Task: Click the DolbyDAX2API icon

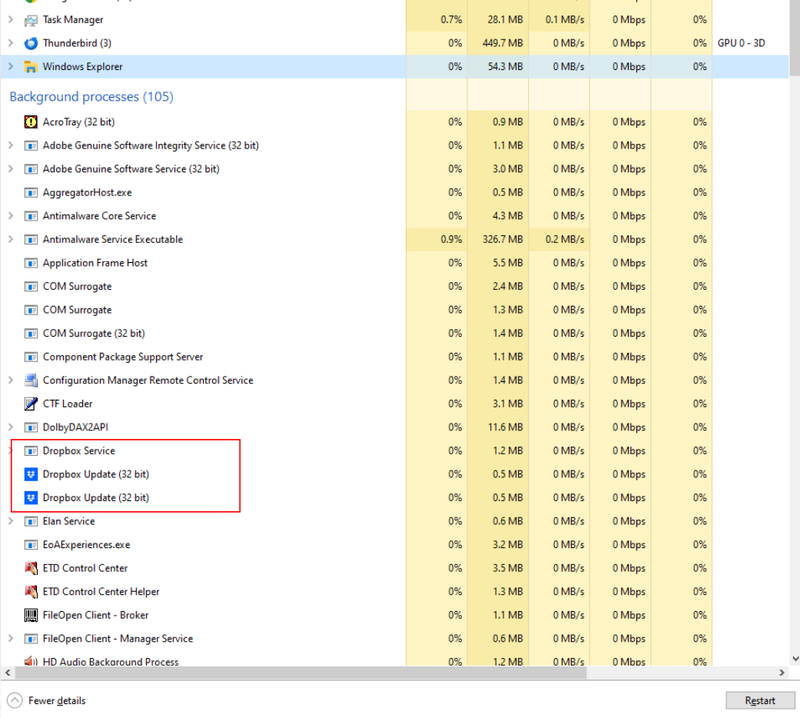Action: click(x=31, y=427)
